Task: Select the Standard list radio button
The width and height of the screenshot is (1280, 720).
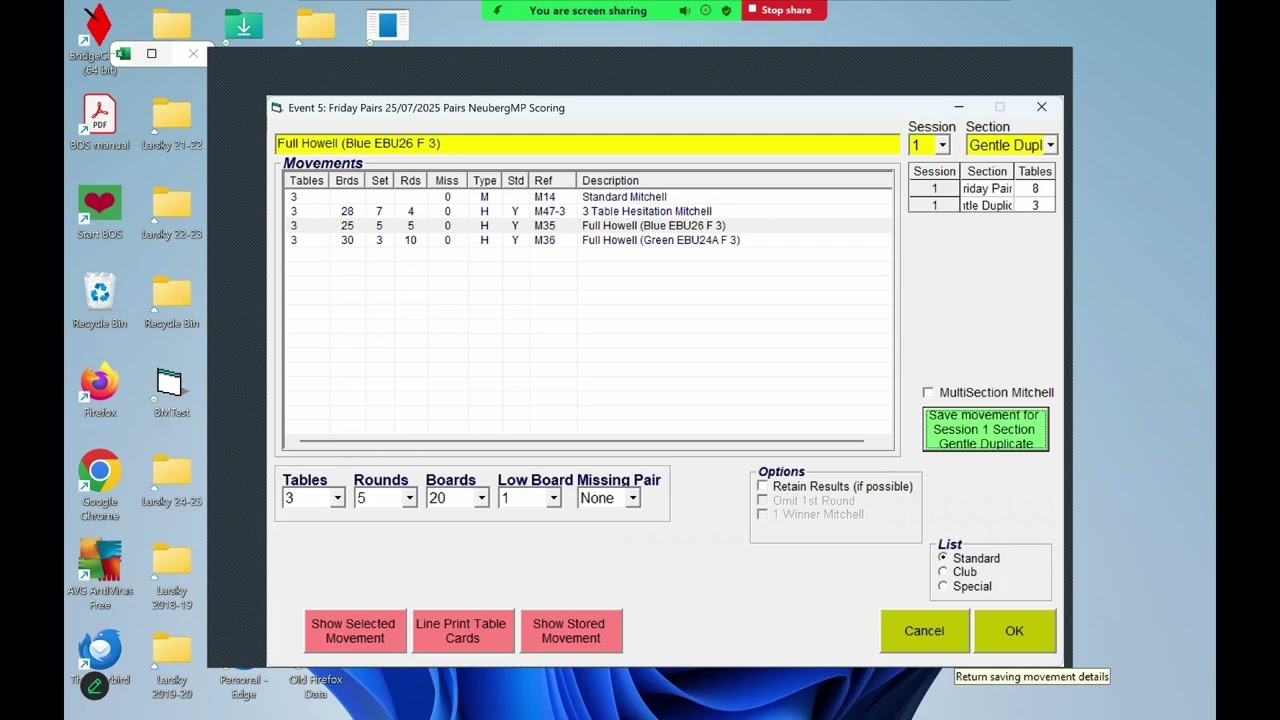Action: click(x=943, y=558)
